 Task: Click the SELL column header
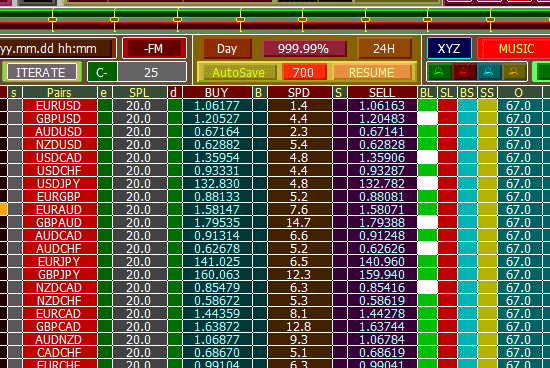coord(382,93)
